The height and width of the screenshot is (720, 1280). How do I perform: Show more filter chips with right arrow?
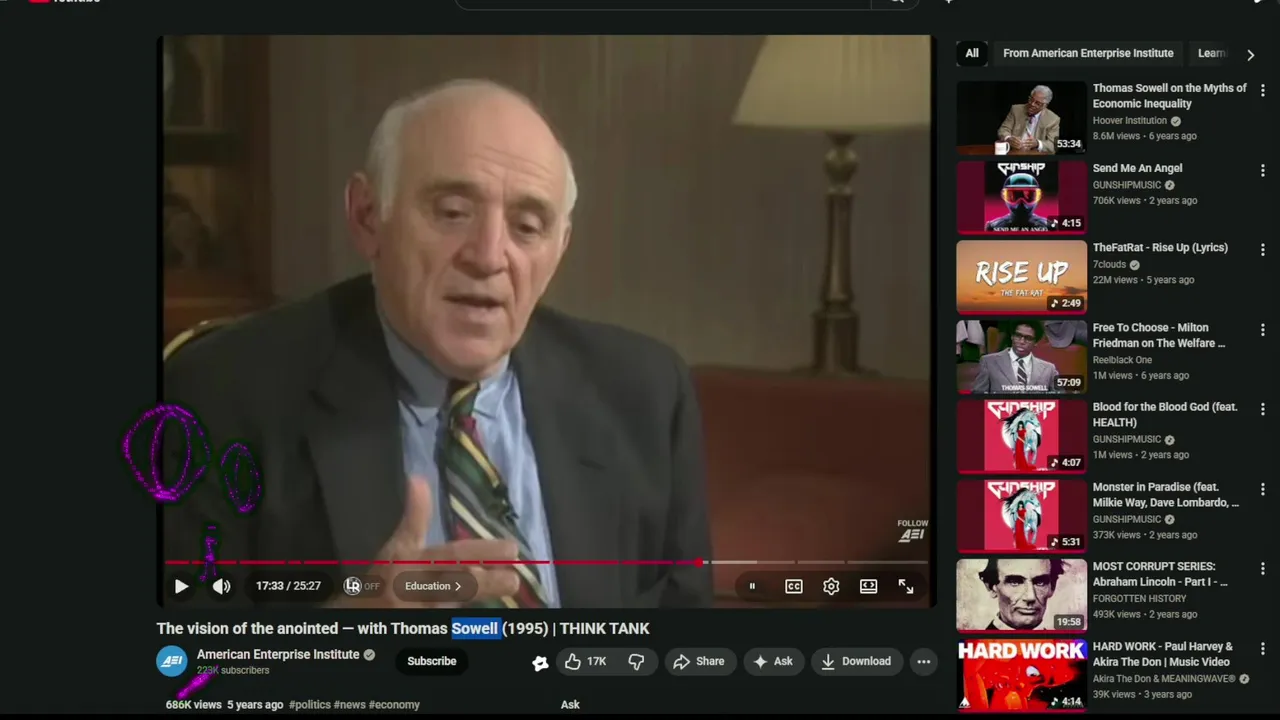1250,54
